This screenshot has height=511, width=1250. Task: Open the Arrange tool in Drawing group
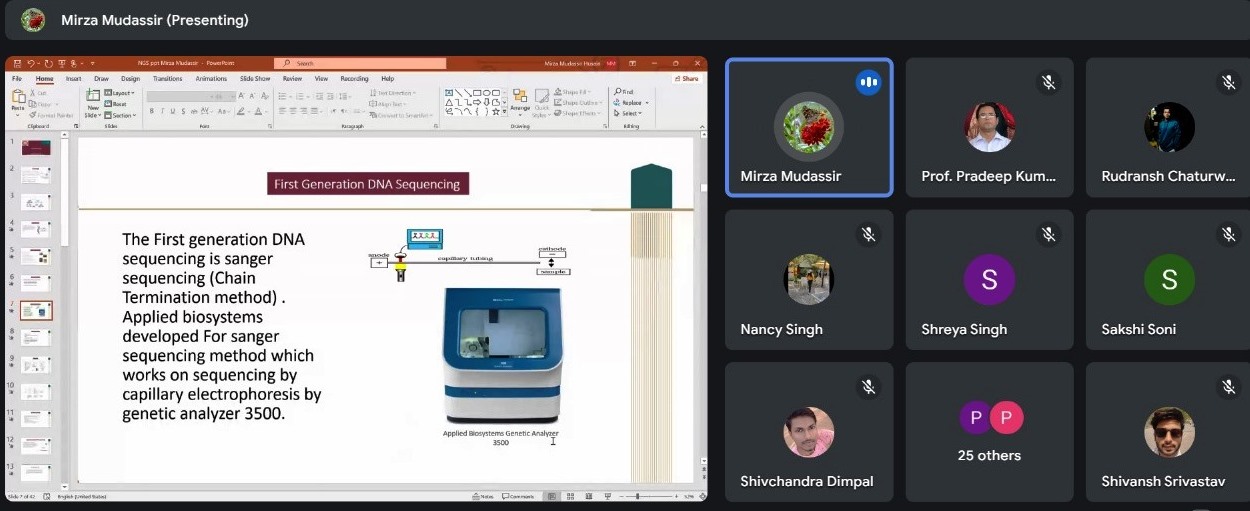(x=519, y=100)
